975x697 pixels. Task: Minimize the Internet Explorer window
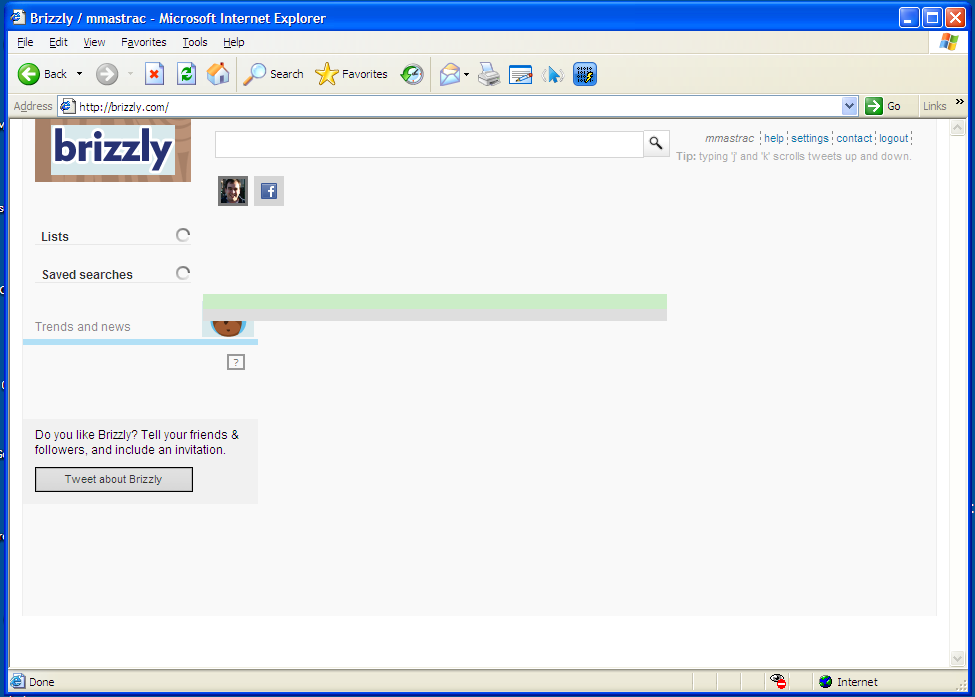point(909,18)
